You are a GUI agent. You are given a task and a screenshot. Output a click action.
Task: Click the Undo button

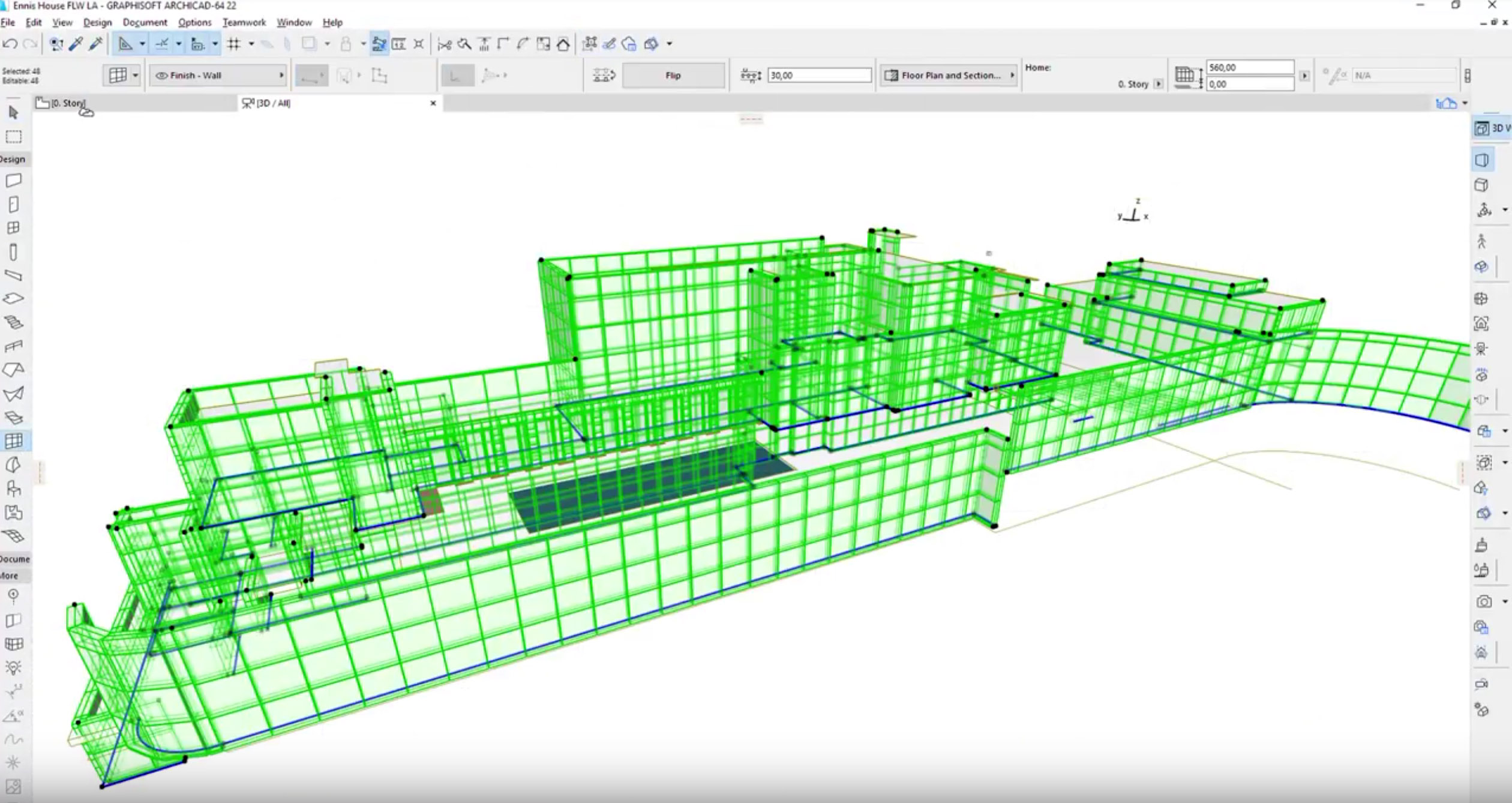(x=10, y=44)
